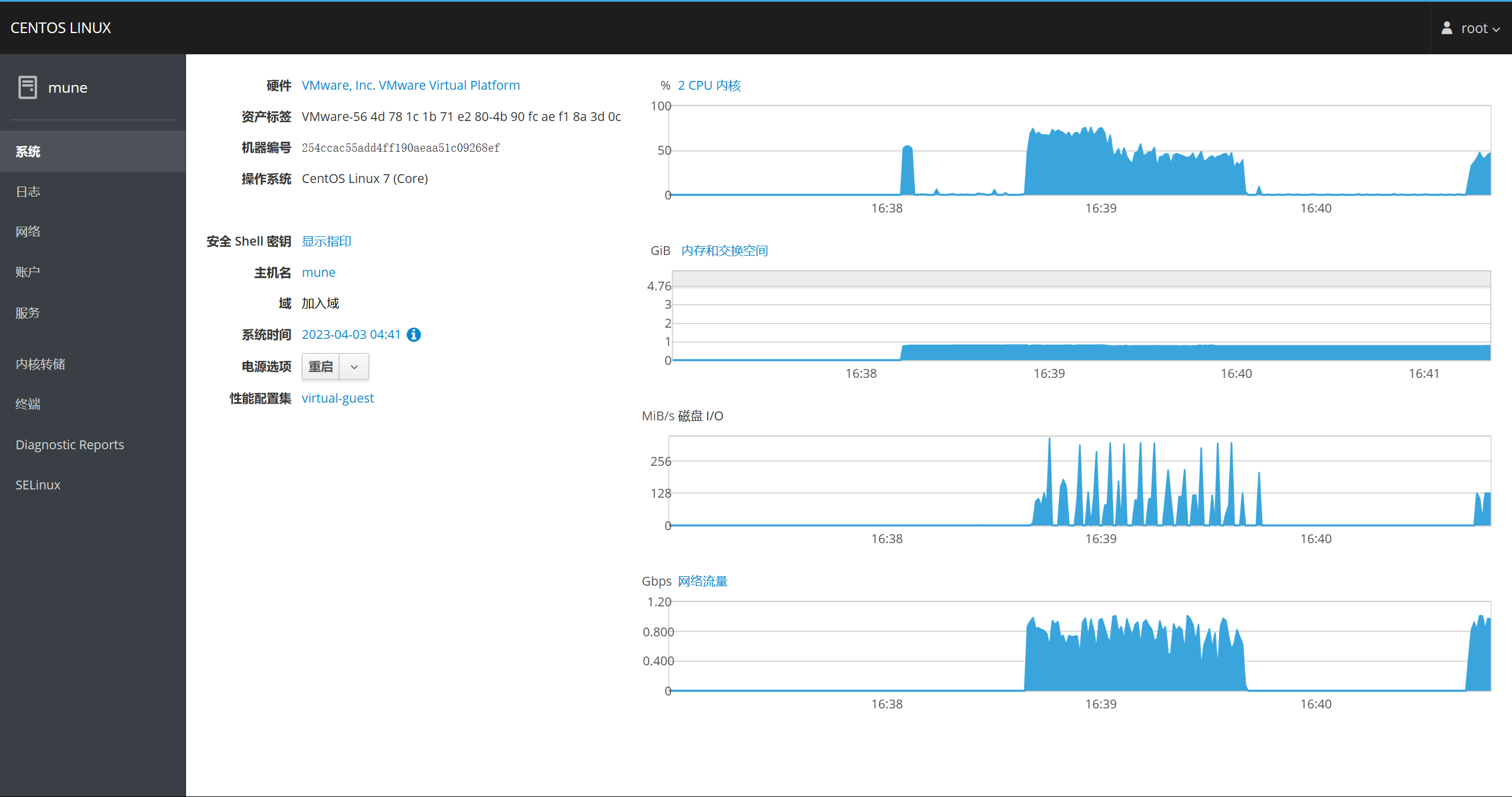The image size is (1512, 797).
Task: Click the virtual-guest performance profile link
Action: (x=338, y=398)
